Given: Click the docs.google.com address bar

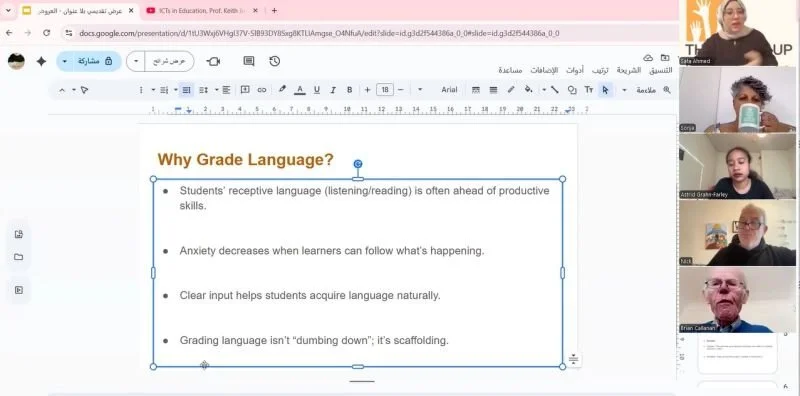Looking at the screenshot, I should (x=319, y=33).
